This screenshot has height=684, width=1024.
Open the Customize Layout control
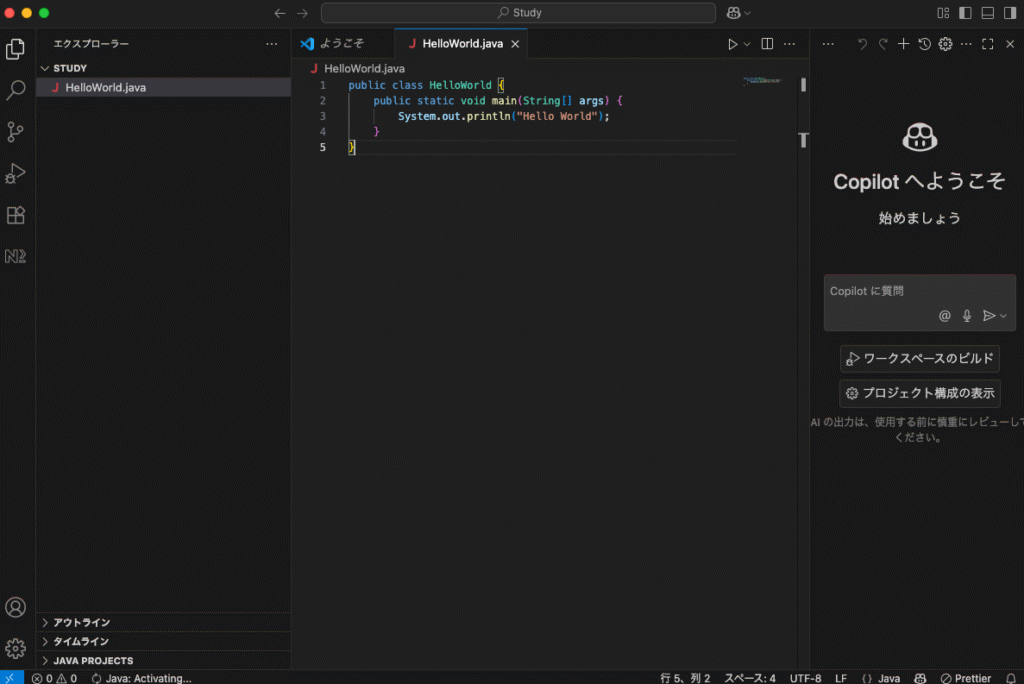pyautogui.click(x=943, y=13)
